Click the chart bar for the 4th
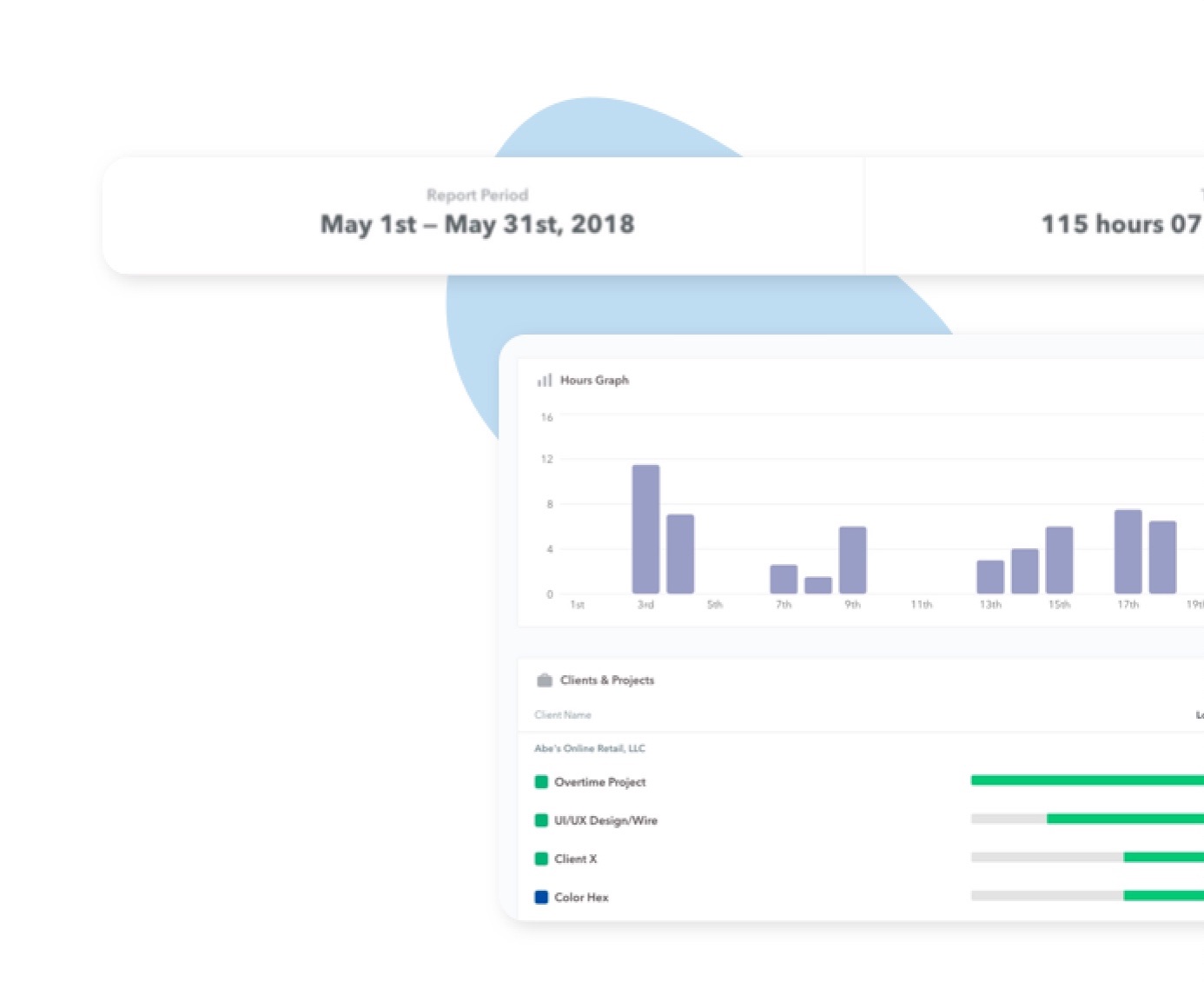 pyautogui.click(x=680, y=554)
